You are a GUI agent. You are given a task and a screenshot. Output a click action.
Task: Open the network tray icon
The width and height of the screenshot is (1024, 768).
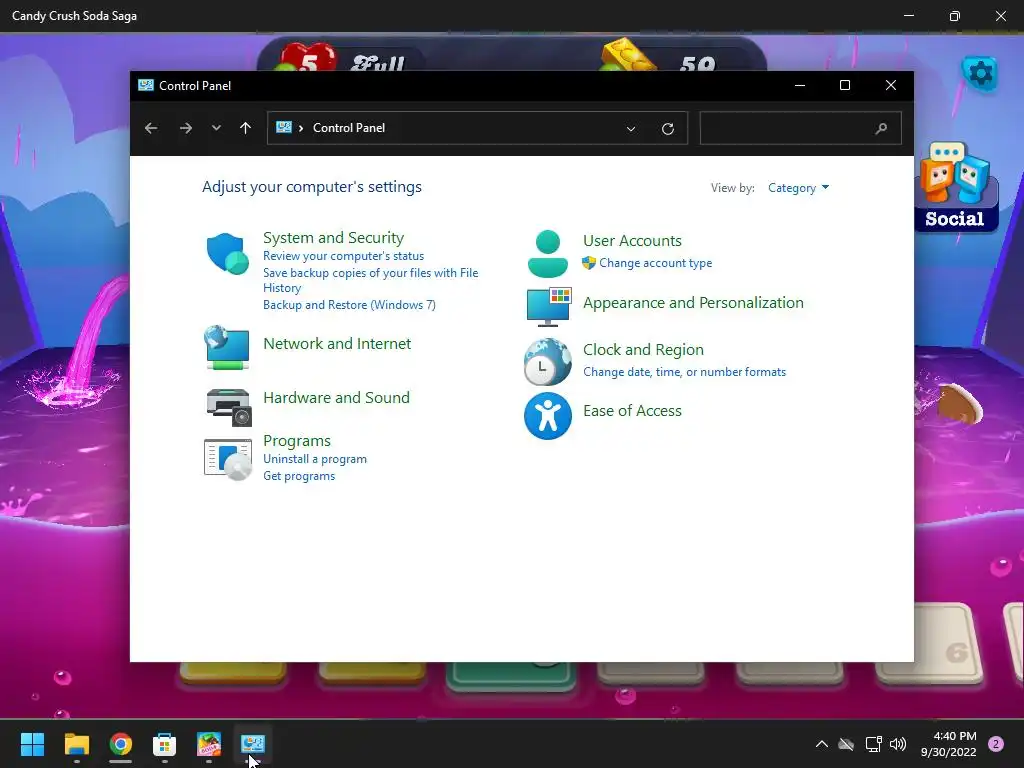[x=873, y=744]
